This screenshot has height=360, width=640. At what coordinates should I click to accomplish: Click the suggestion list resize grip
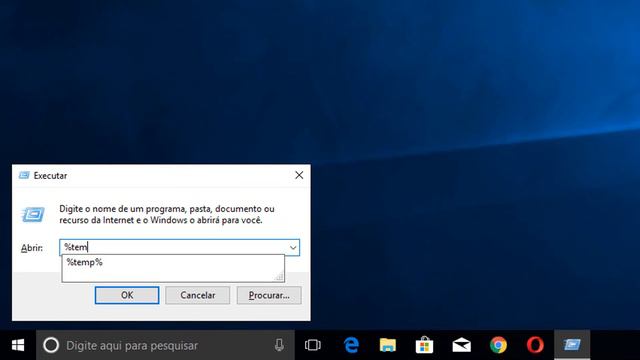pos(280,278)
